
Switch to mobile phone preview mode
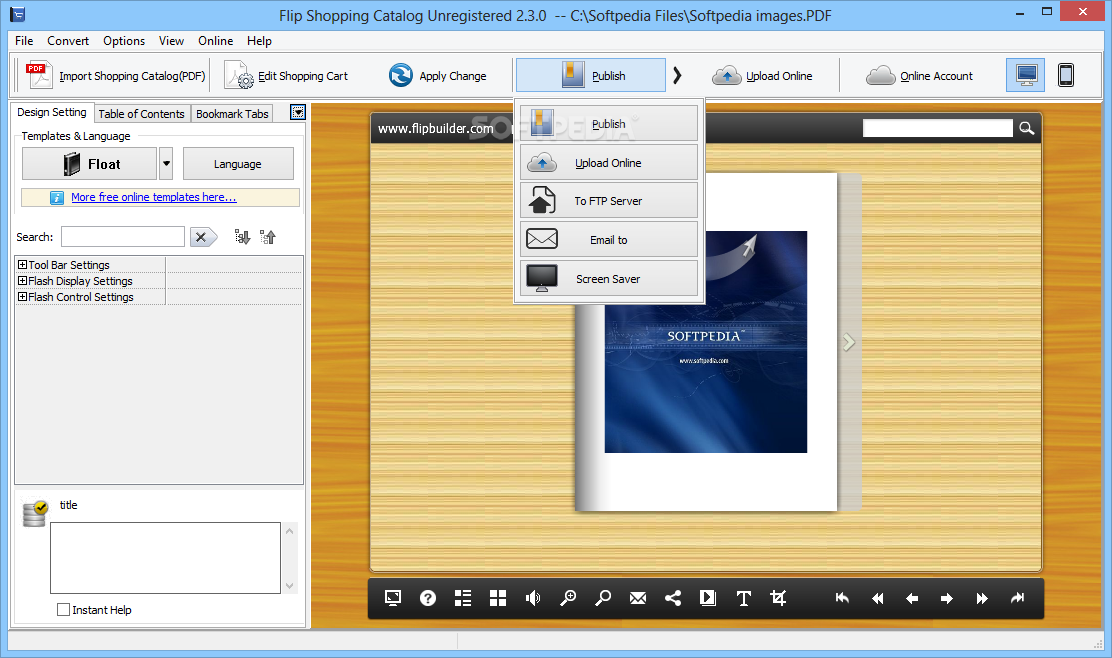pyautogui.click(x=1065, y=75)
